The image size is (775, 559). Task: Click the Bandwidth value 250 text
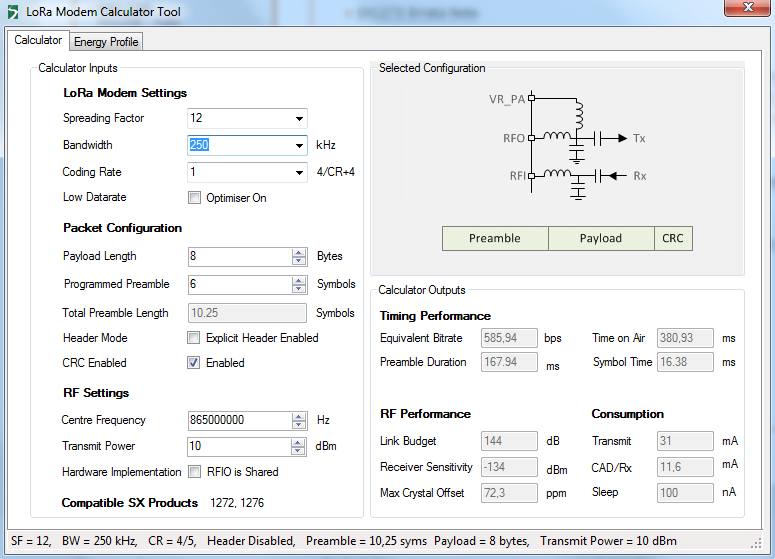pyautogui.click(x=199, y=145)
